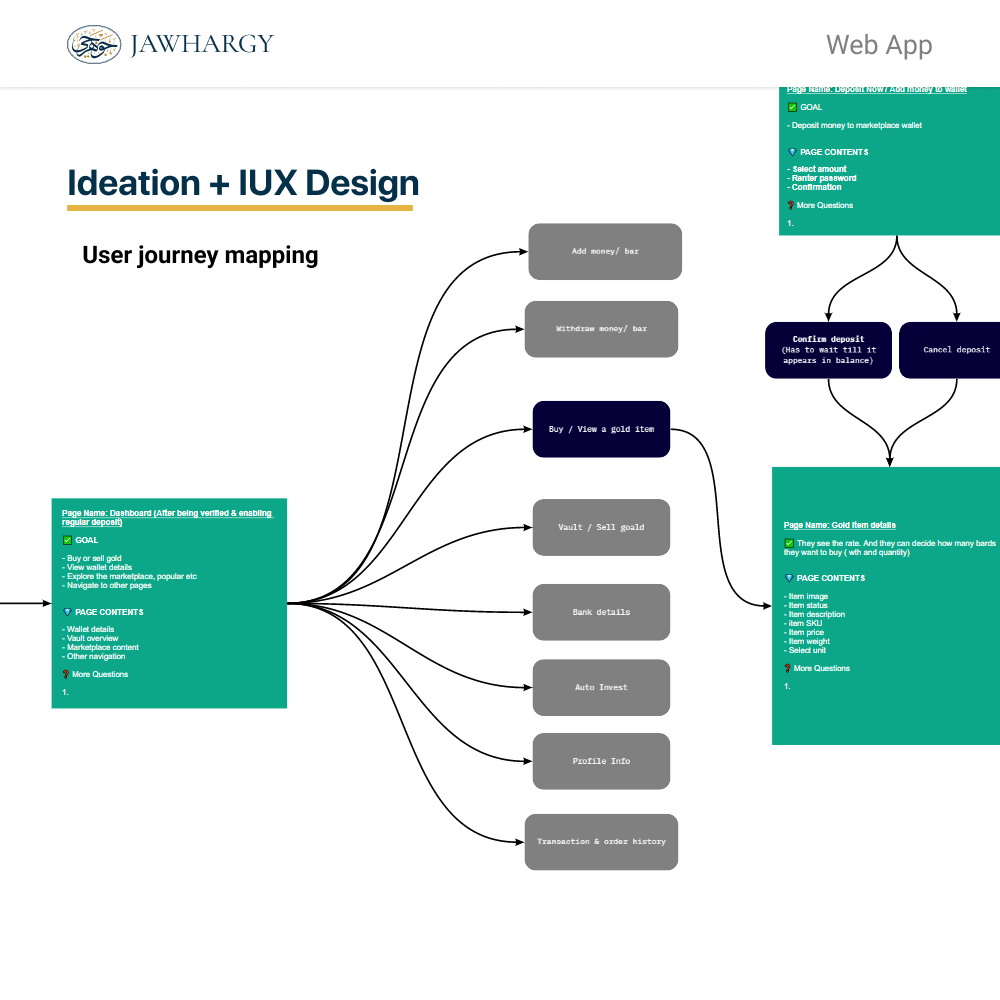The image size is (1000, 1000).
Task: Click the checkmark icon on Gold item details card
Action: click(789, 544)
